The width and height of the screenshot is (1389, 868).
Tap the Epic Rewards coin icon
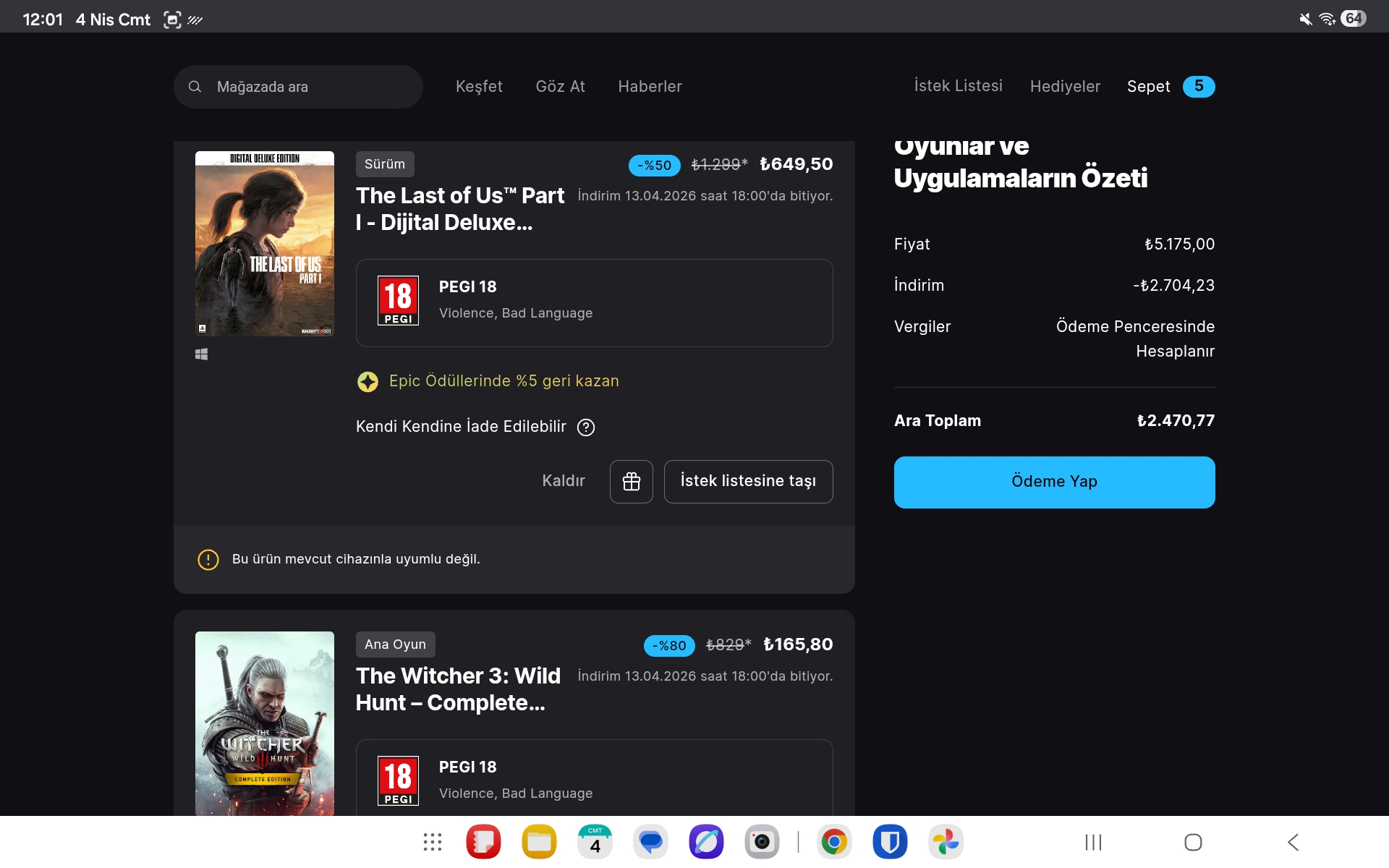368,381
